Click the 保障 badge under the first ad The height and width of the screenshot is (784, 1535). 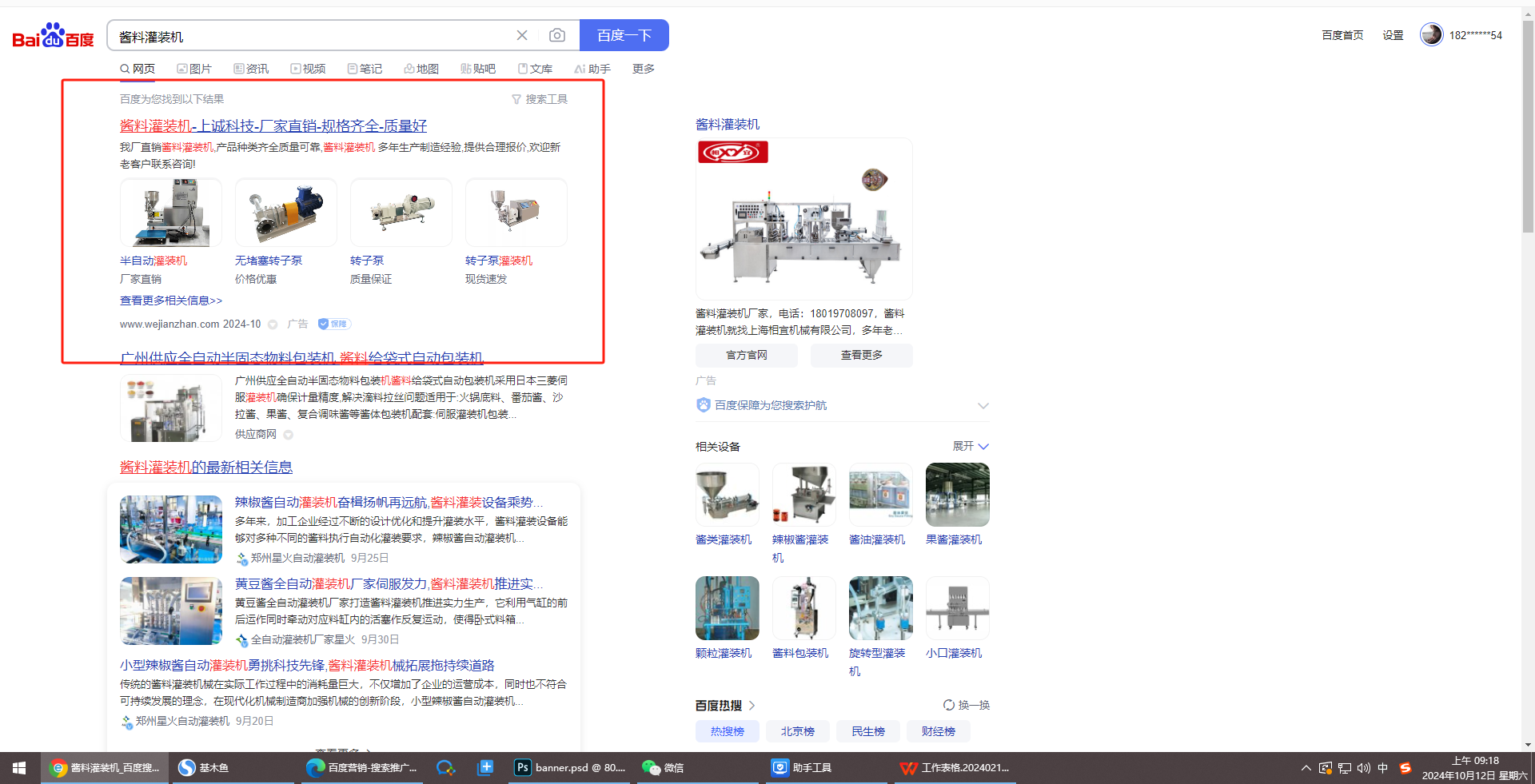click(x=334, y=324)
